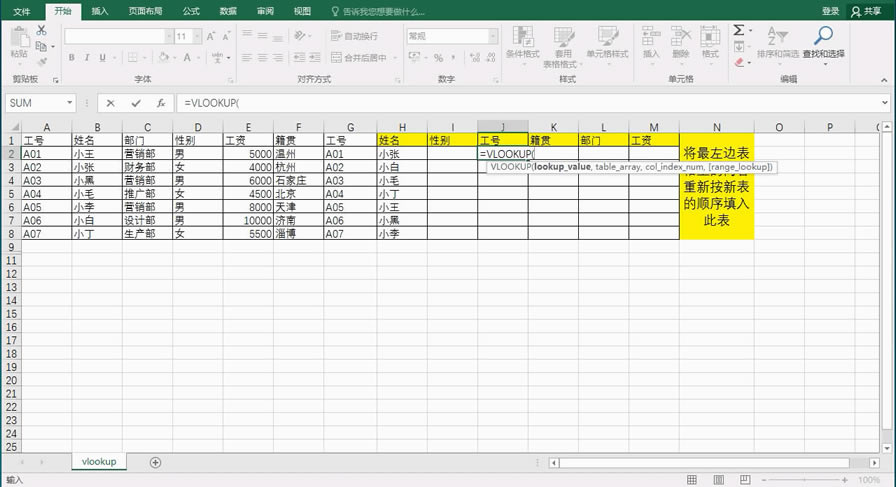Switch to the Formulas (公式) tab
This screenshot has width=896, height=487.
pyautogui.click(x=191, y=11)
